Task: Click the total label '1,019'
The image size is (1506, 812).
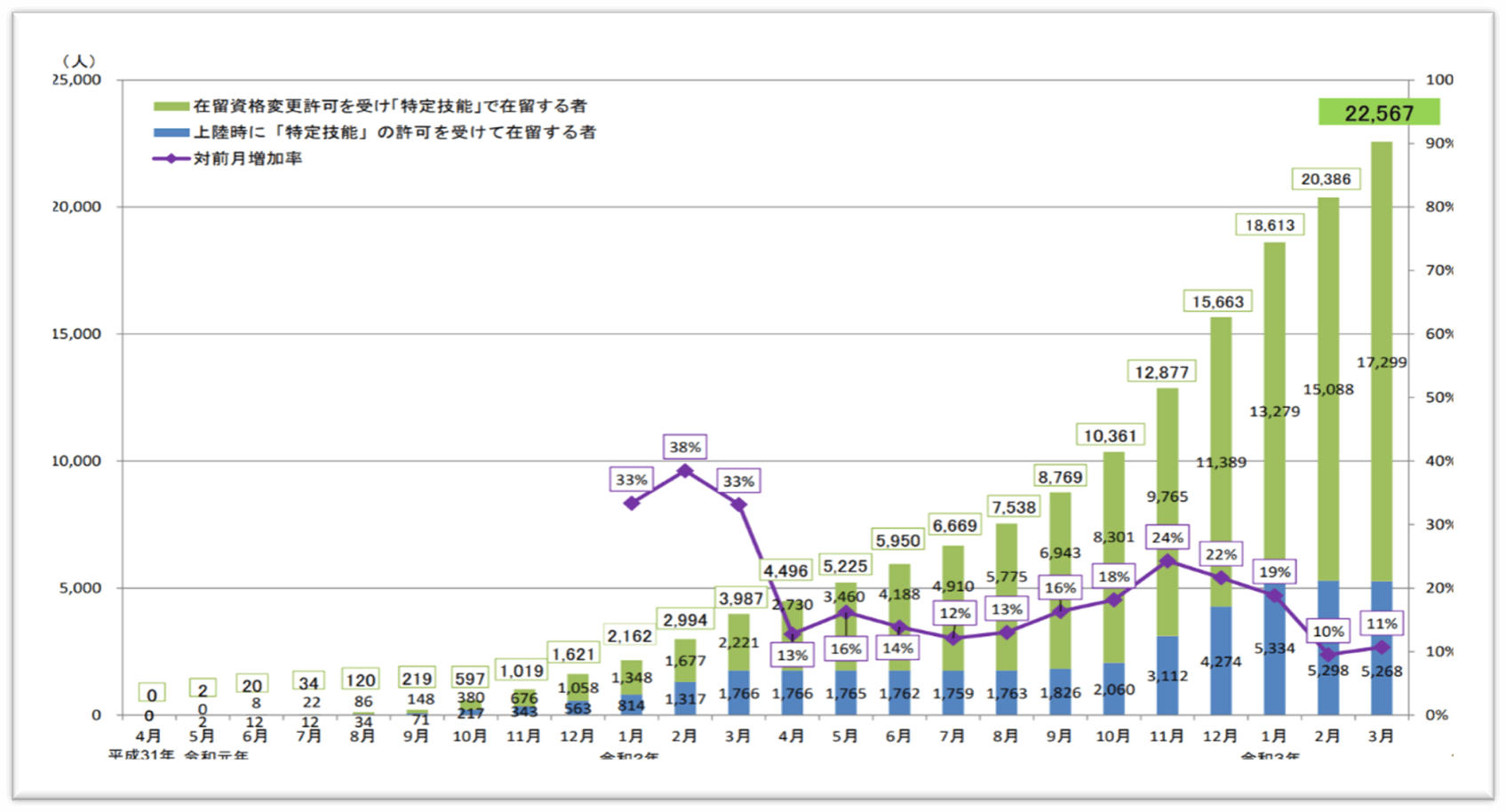Action: tap(522, 672)
